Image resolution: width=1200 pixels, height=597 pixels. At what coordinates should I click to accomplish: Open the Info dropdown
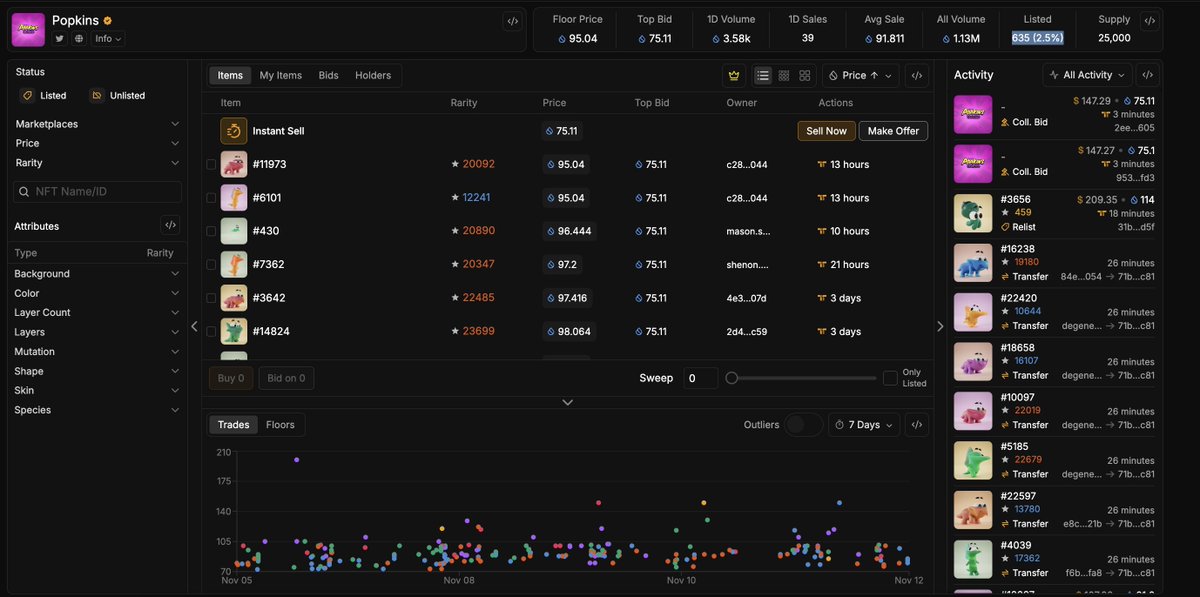click(x=108, y=38)
